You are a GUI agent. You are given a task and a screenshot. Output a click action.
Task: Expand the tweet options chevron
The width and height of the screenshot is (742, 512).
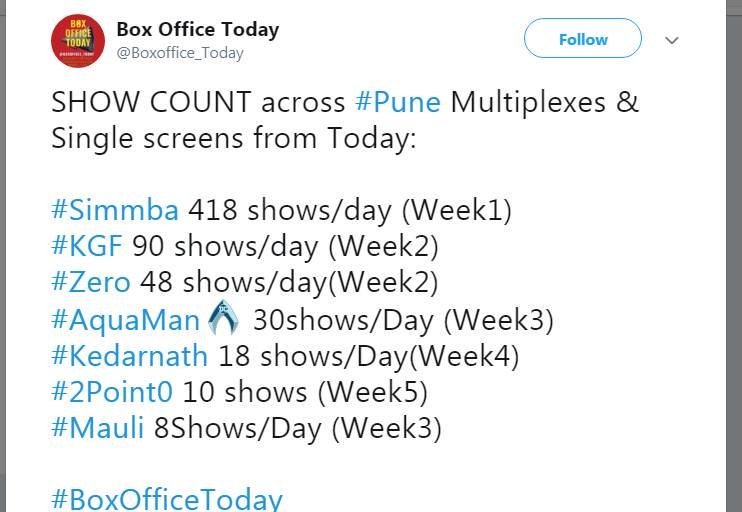(671, 41)
